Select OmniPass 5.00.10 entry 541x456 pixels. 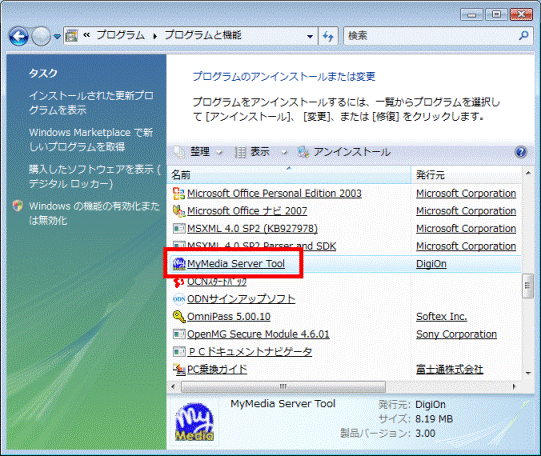click(x=229, y=316)
